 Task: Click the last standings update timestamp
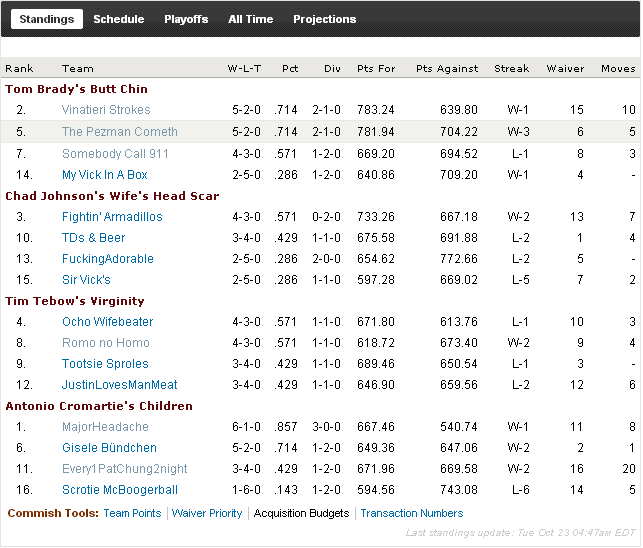(520, 532)
